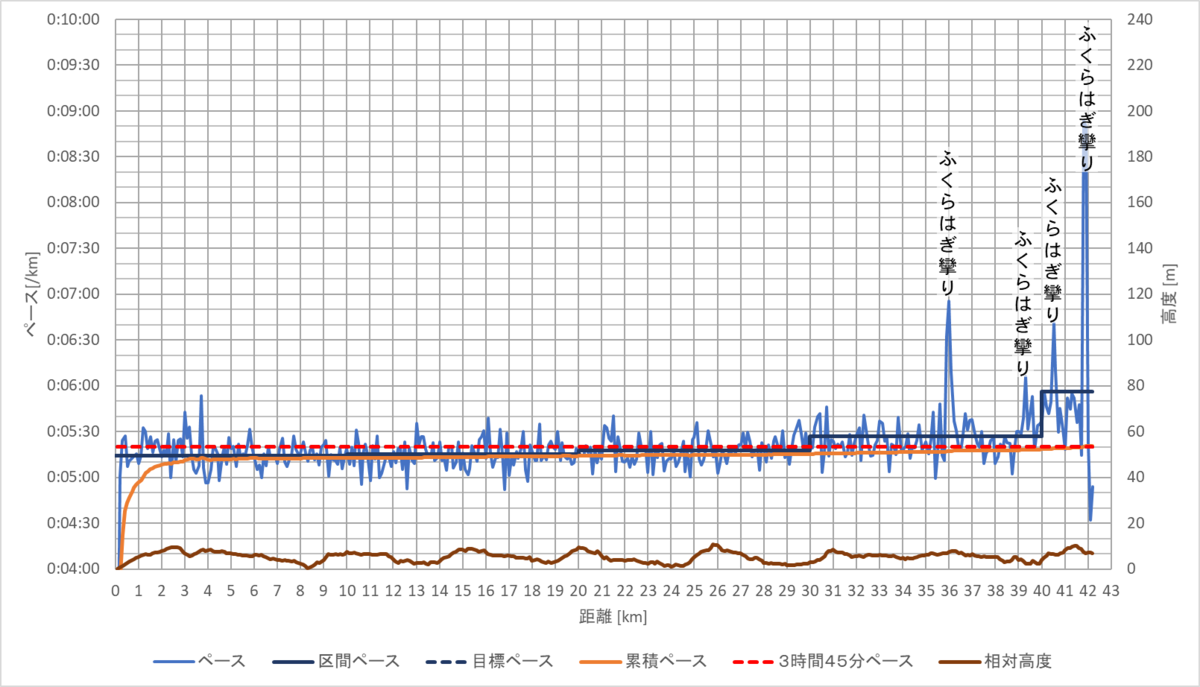The height and width of the screenshot is (687, 1200).
Task: Click the 0:08:30 pace axis label
Action: [75, 157]
